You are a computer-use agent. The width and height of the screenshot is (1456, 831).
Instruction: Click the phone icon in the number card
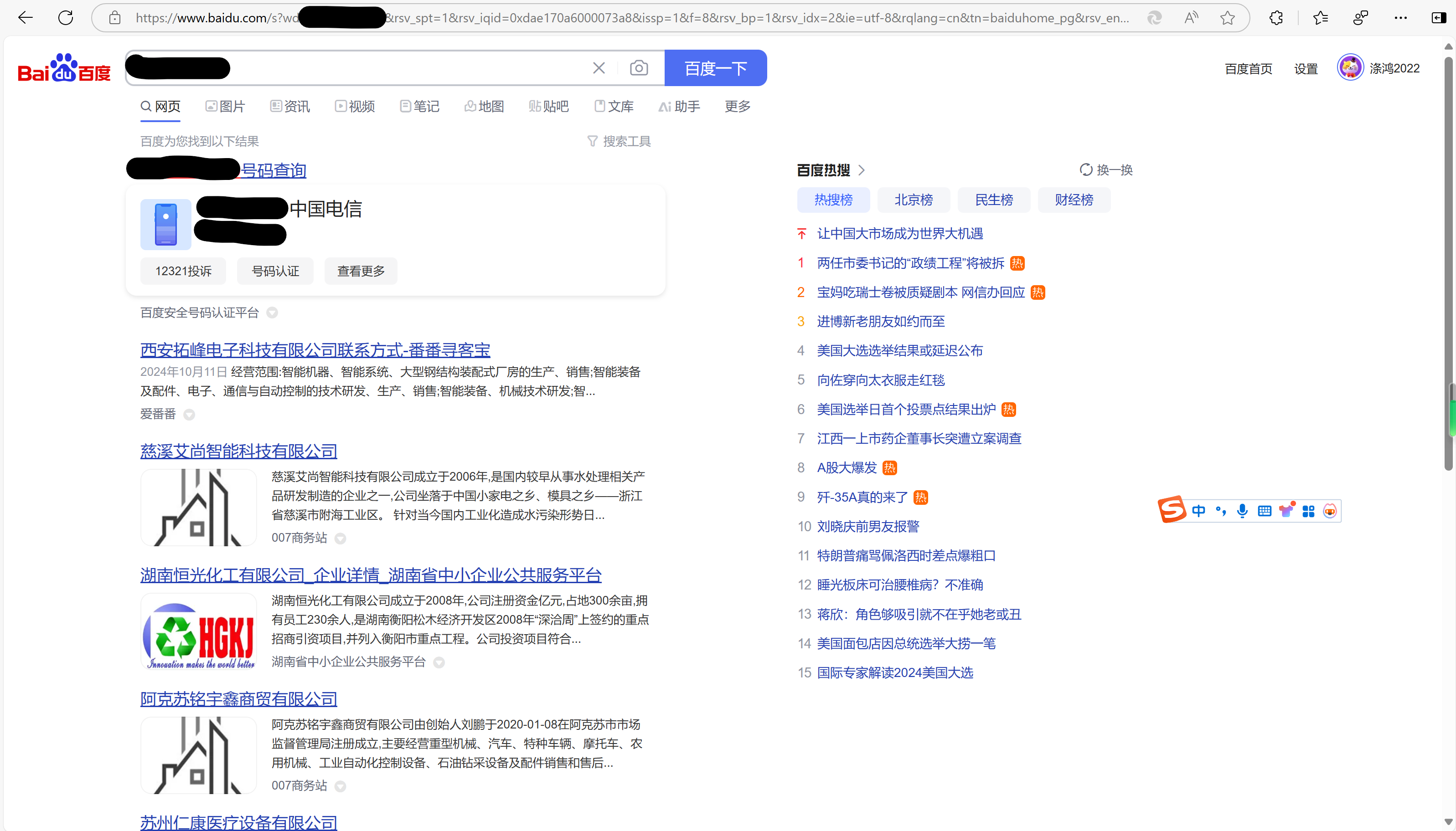coord(165,224)
